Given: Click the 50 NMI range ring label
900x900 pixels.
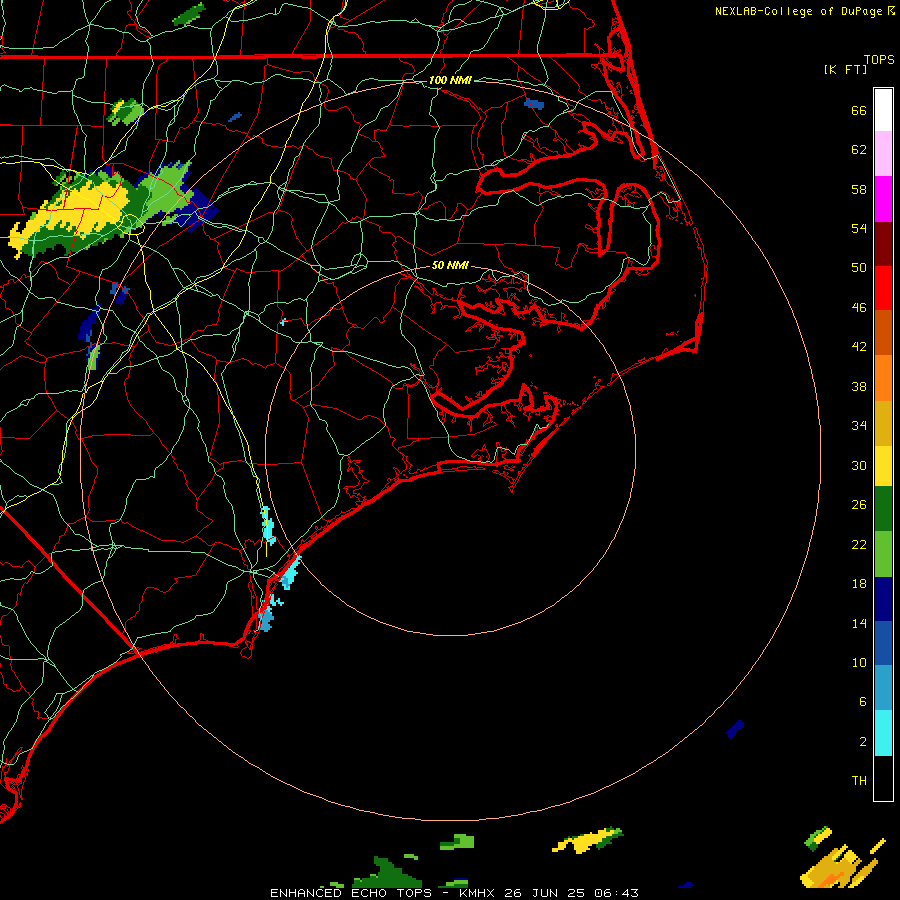Looking at the screenshot, I should (x=450, y=265).
